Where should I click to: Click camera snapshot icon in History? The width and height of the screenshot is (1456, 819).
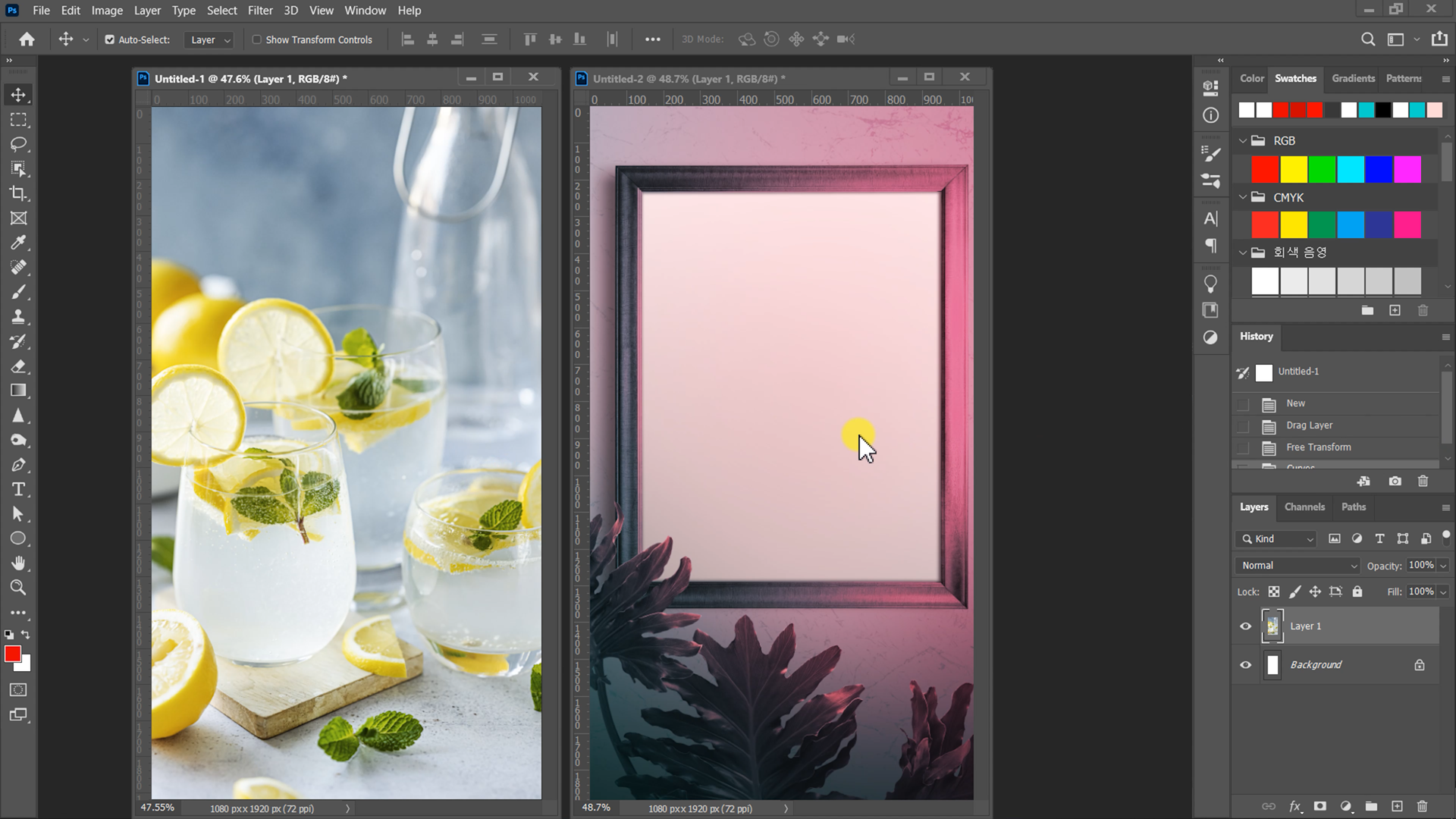(1395, 481)
